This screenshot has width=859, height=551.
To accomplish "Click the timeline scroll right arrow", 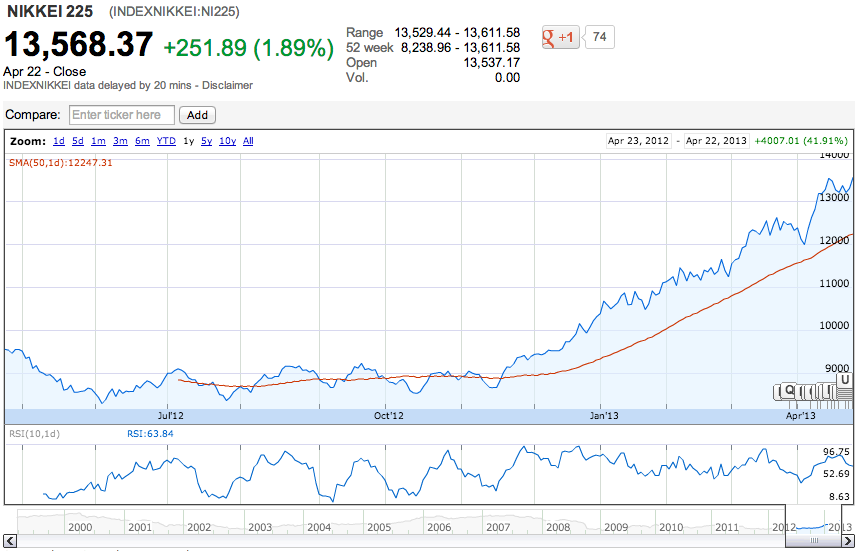I will click(847, 541).
